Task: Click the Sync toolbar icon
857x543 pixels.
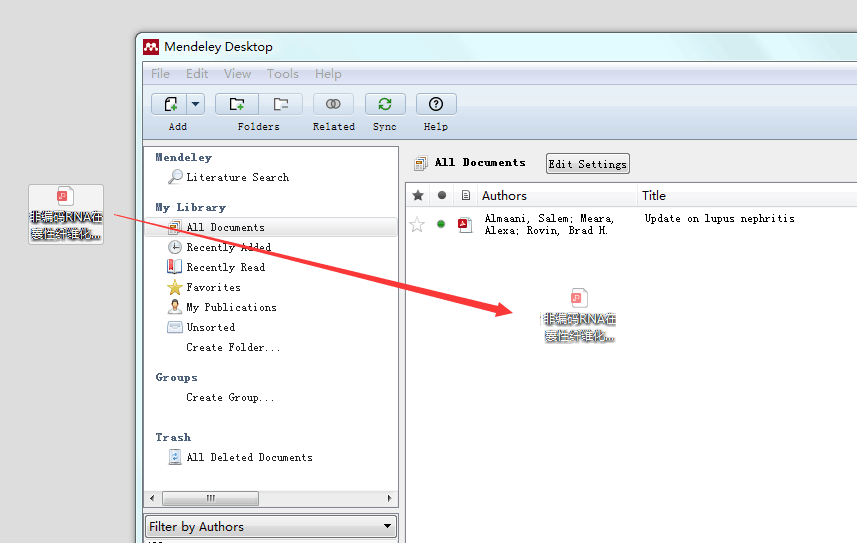Action: pos(385,104)
